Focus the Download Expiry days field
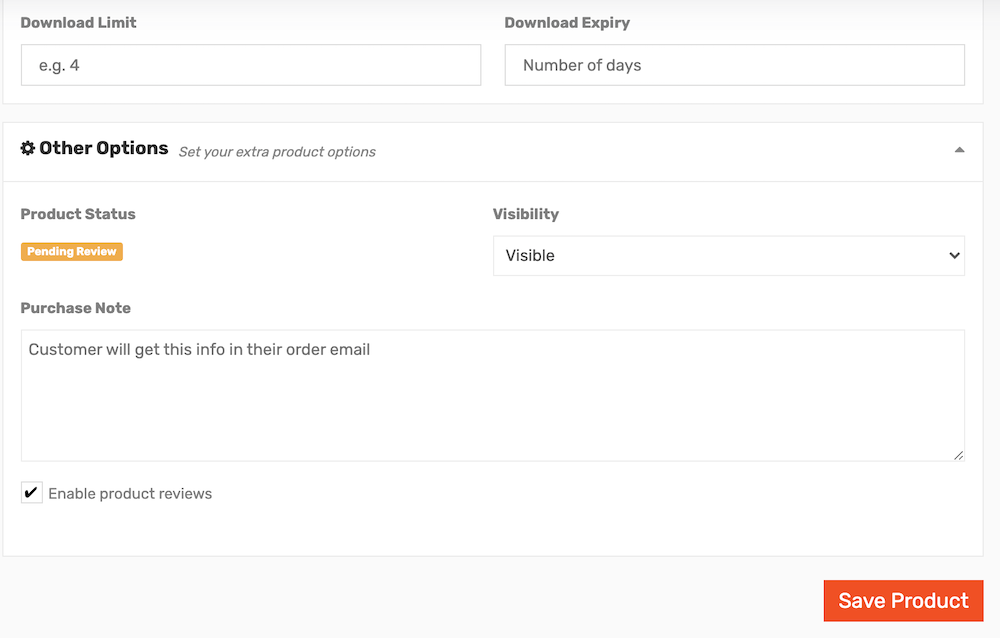The image size is (1000, 638). (734, 65)
